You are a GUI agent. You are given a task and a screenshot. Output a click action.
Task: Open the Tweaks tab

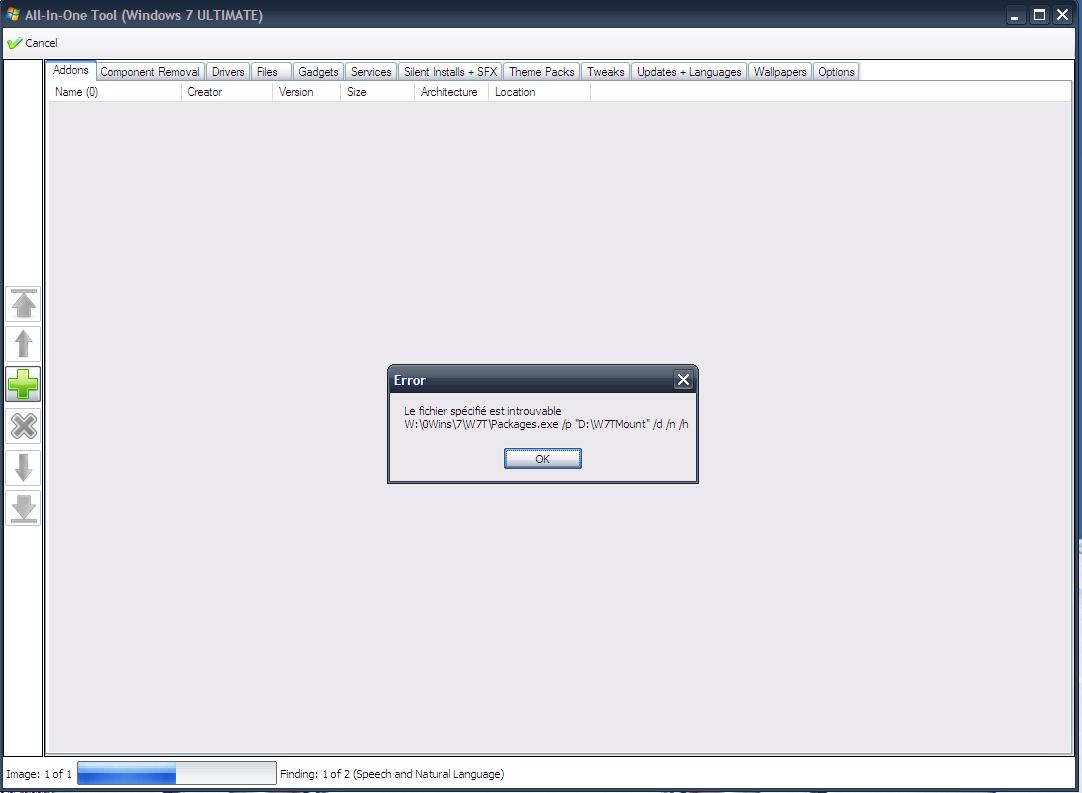click(x=606, y=72)
